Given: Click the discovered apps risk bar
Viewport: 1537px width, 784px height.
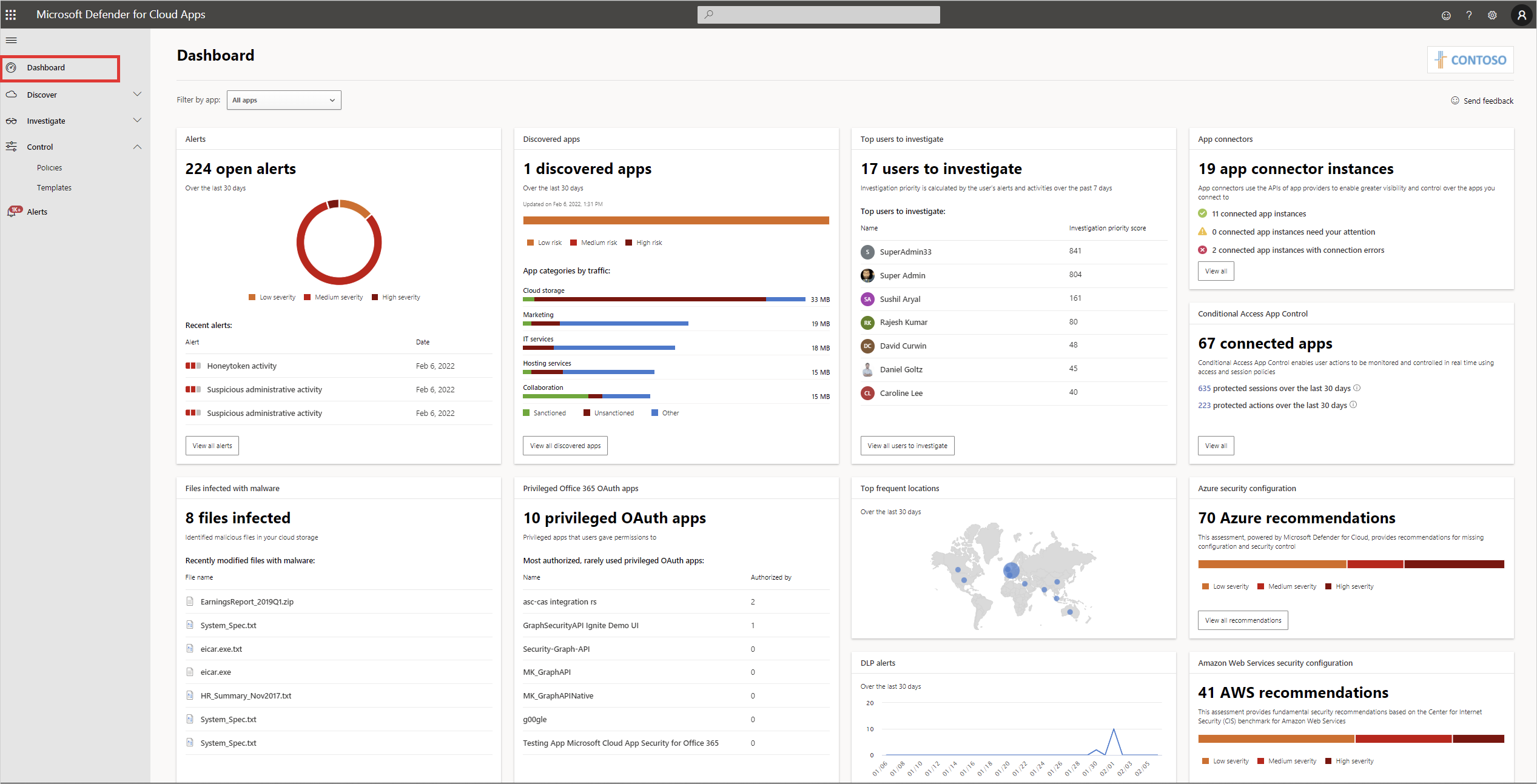Looking at the screenshot, I should (x=676, y=221).
